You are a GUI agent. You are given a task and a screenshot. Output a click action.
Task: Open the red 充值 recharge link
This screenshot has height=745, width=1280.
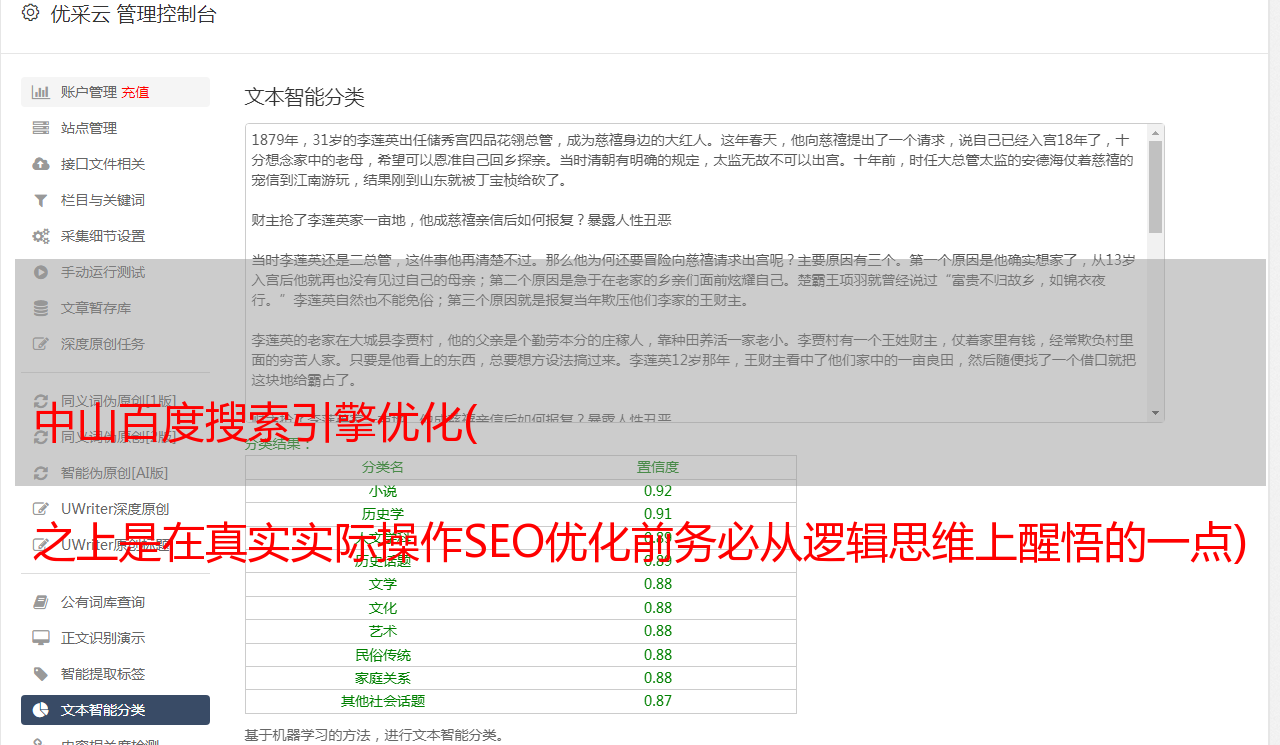pyautogui.click(x=135, y=92)
